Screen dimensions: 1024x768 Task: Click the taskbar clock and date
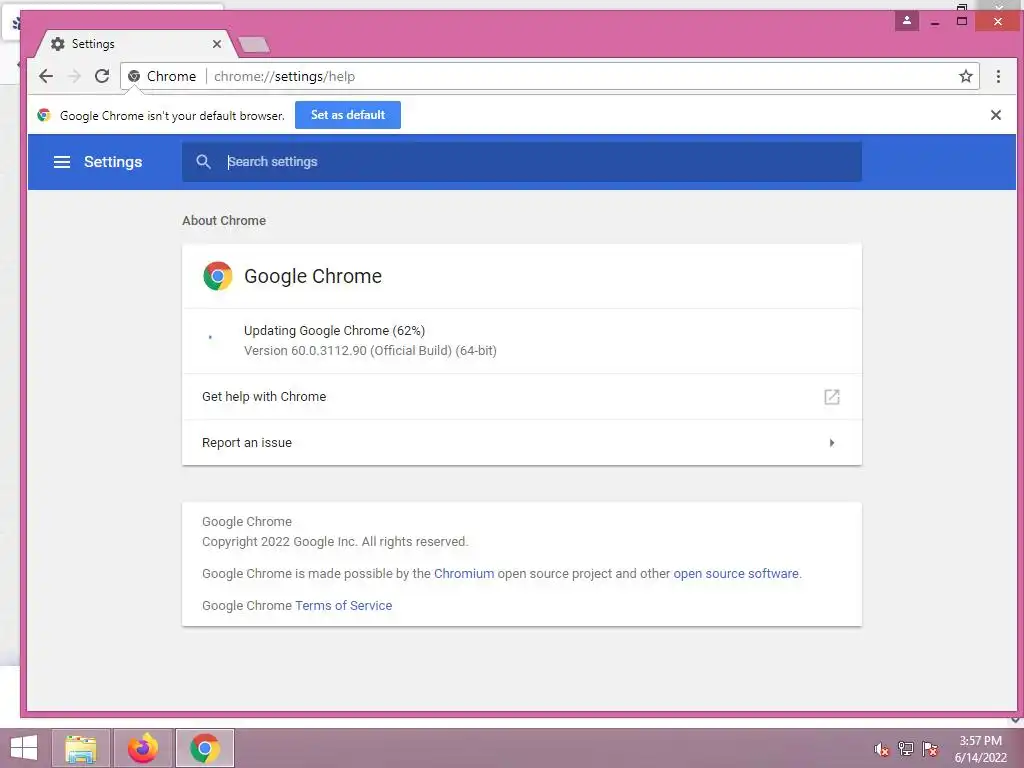pos(980,749)
